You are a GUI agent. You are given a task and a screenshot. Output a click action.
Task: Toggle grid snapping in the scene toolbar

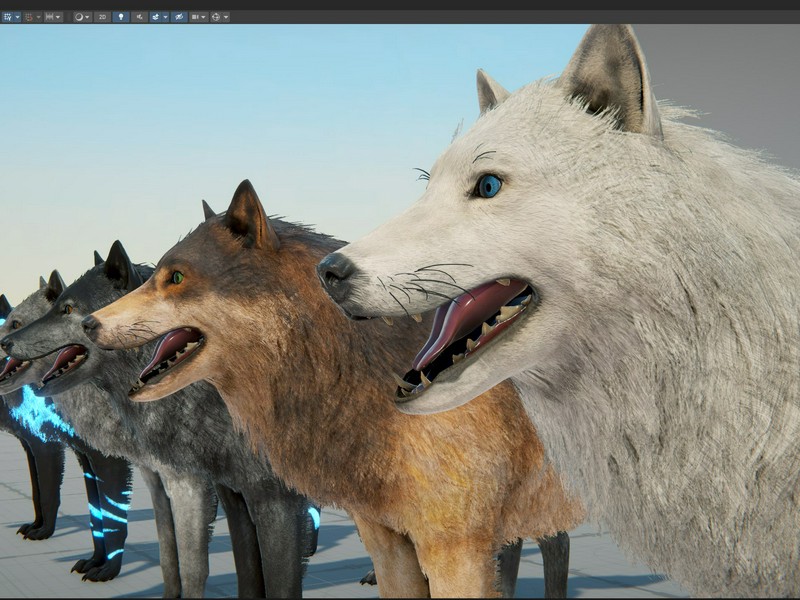click(x=8, y=17)
